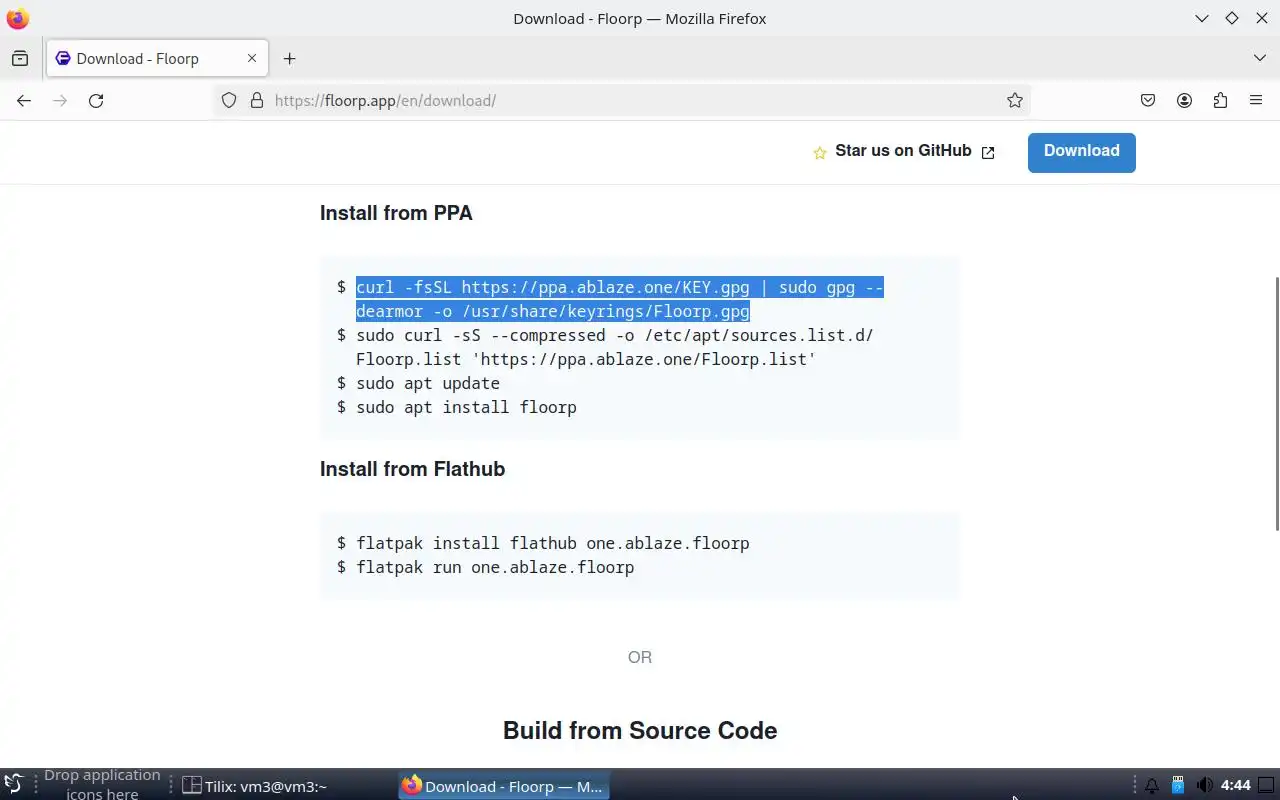Click the Firefox view icon in the tab bar
Image resolution: width=1280 pixels, height=800 pixels.
point(20,58)
